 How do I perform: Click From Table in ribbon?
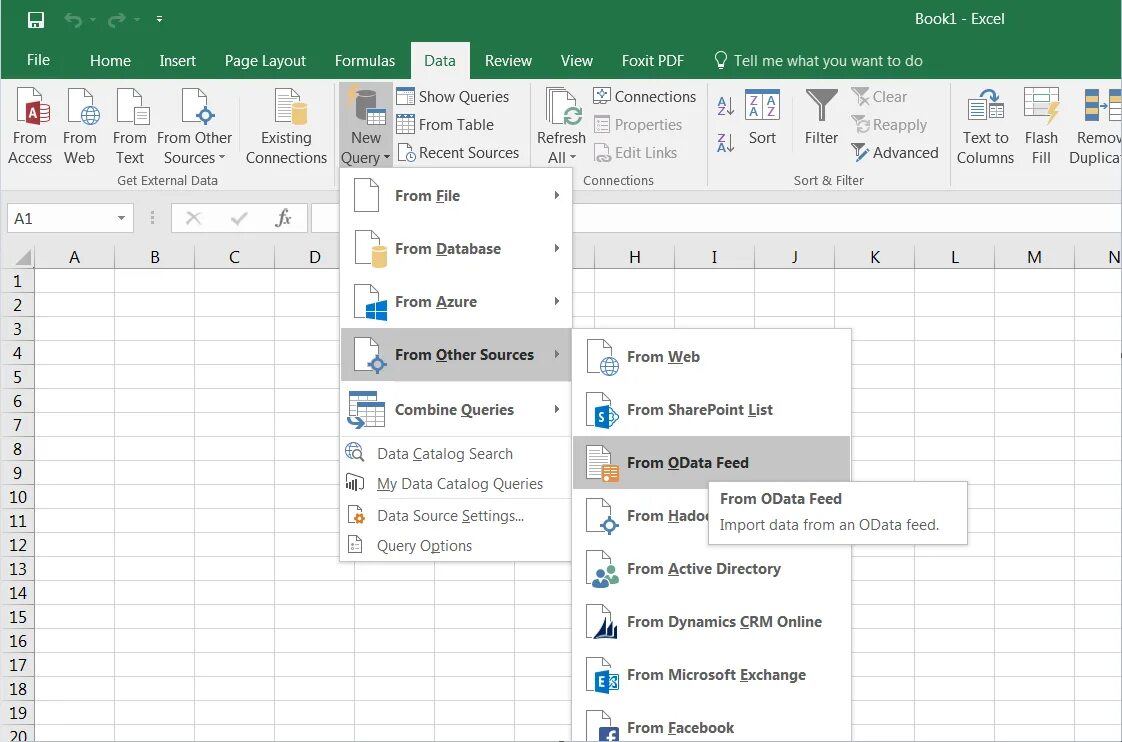click(x=445, y=125)
